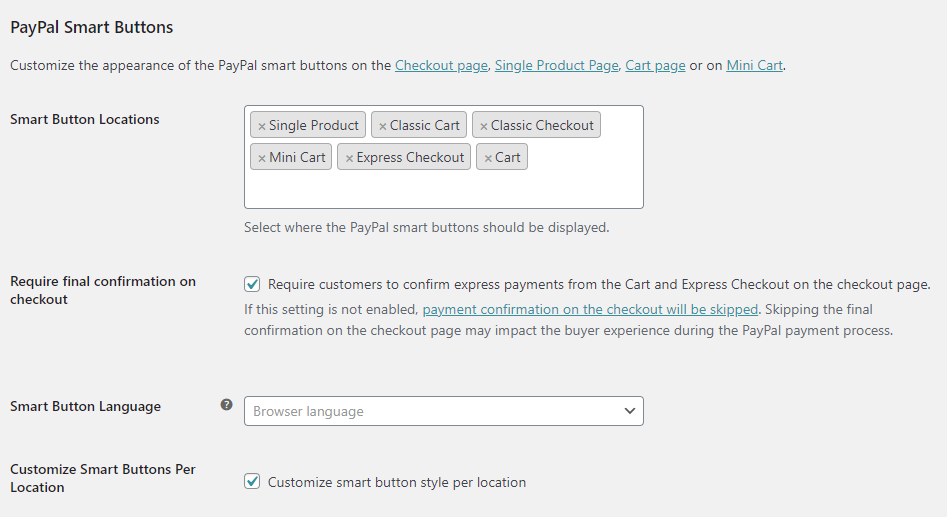Open the Smart Button Language dropdown
The image size is (947, 517).
coord(443,411)
